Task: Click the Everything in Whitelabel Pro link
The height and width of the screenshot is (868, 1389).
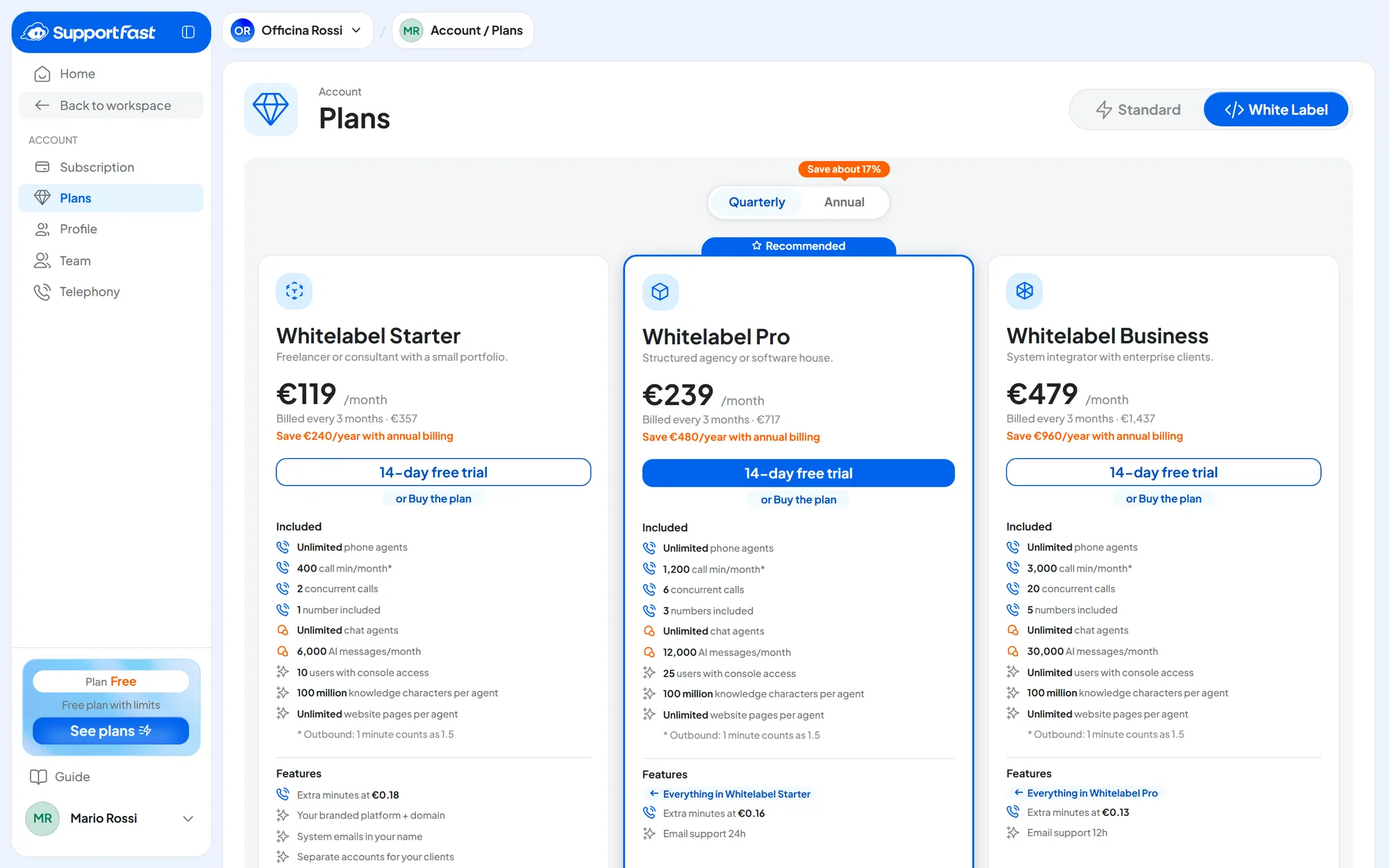Action: point(1086,793)
